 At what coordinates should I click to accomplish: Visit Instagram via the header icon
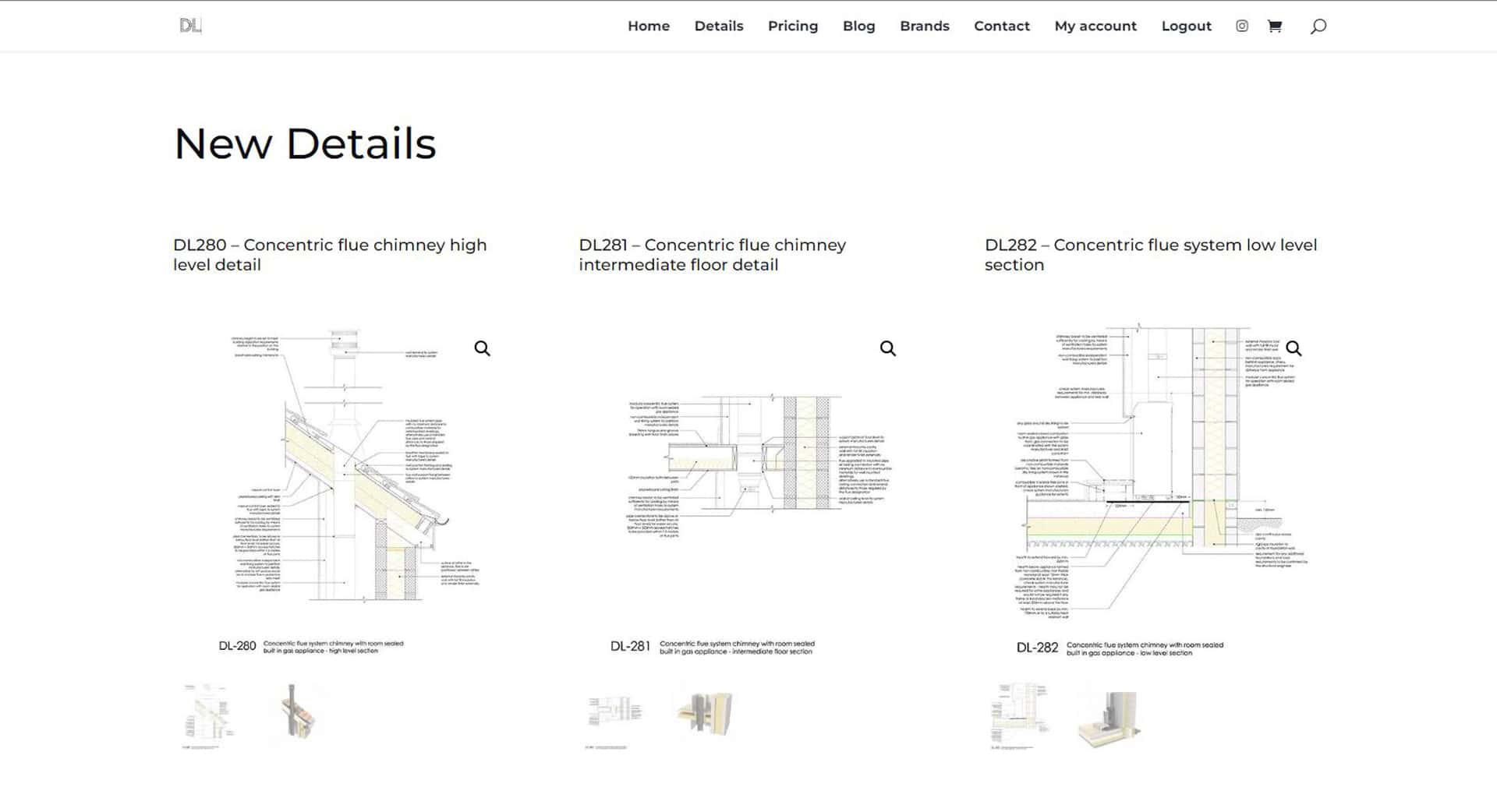coord(1241,26)
